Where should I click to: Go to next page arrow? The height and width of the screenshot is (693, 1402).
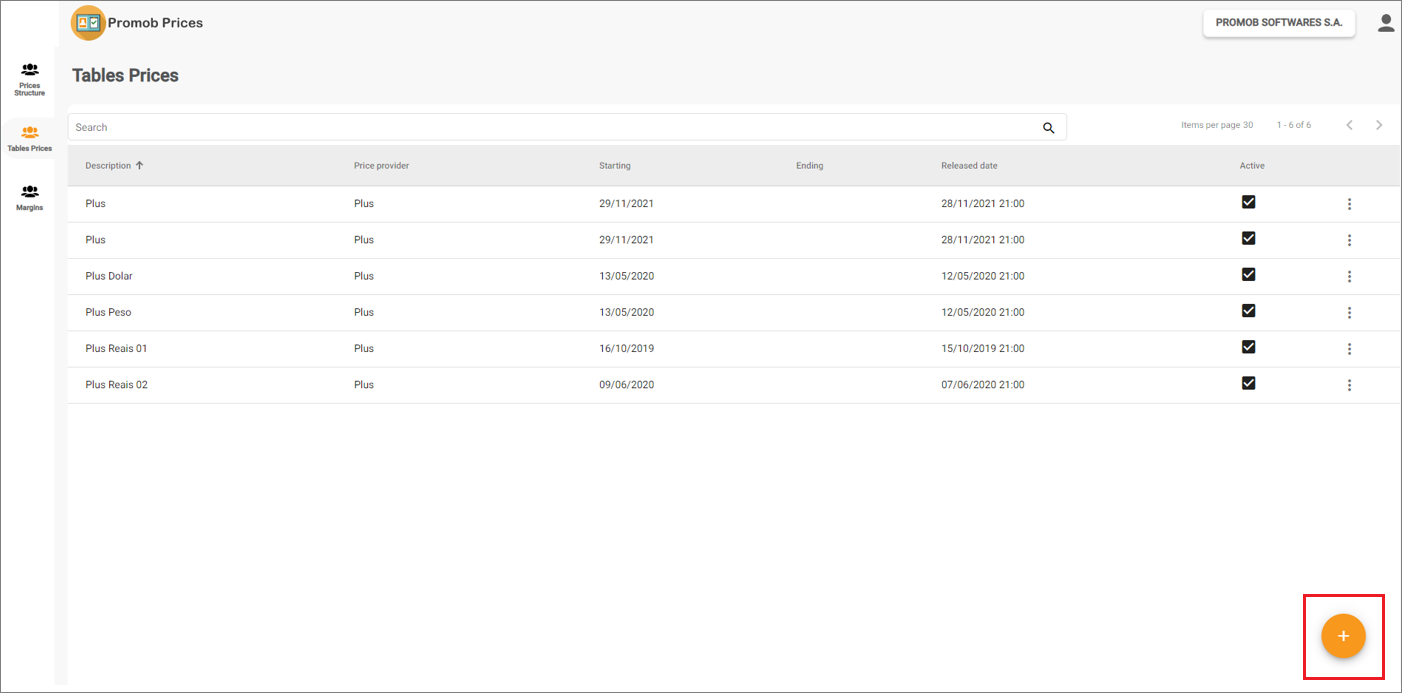[1379, 125]
